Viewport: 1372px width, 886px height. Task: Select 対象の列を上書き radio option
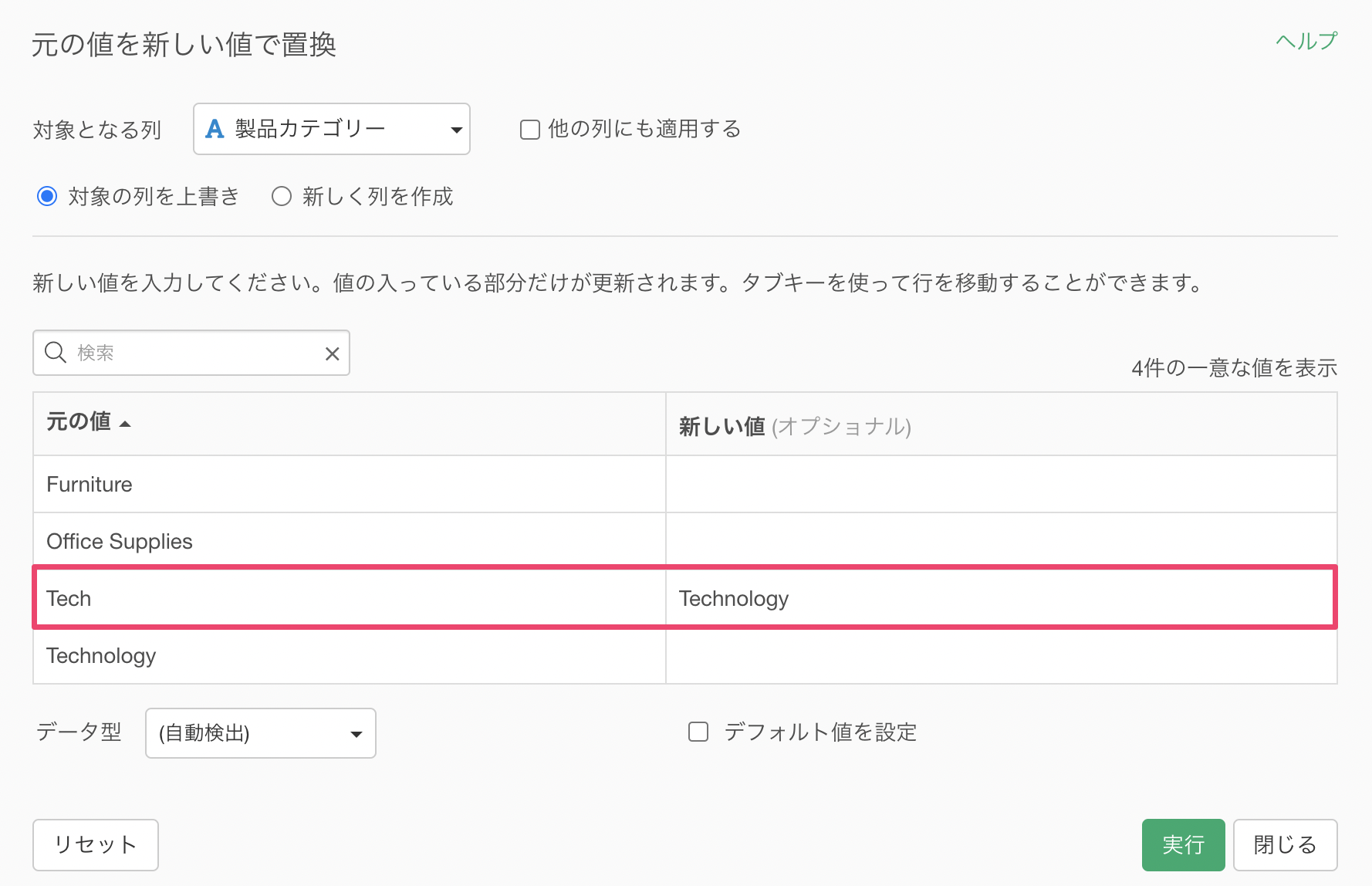[47, 197]
